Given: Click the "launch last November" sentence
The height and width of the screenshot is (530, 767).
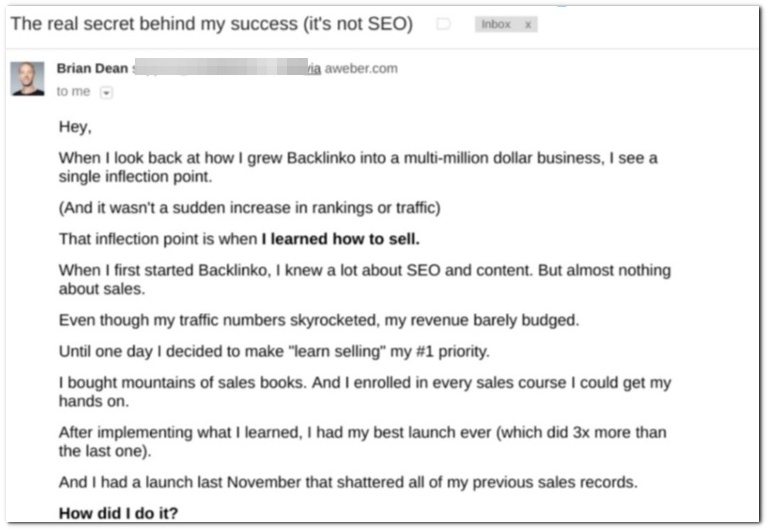Looking at the screenshot, I should click(x=347, y=482).
